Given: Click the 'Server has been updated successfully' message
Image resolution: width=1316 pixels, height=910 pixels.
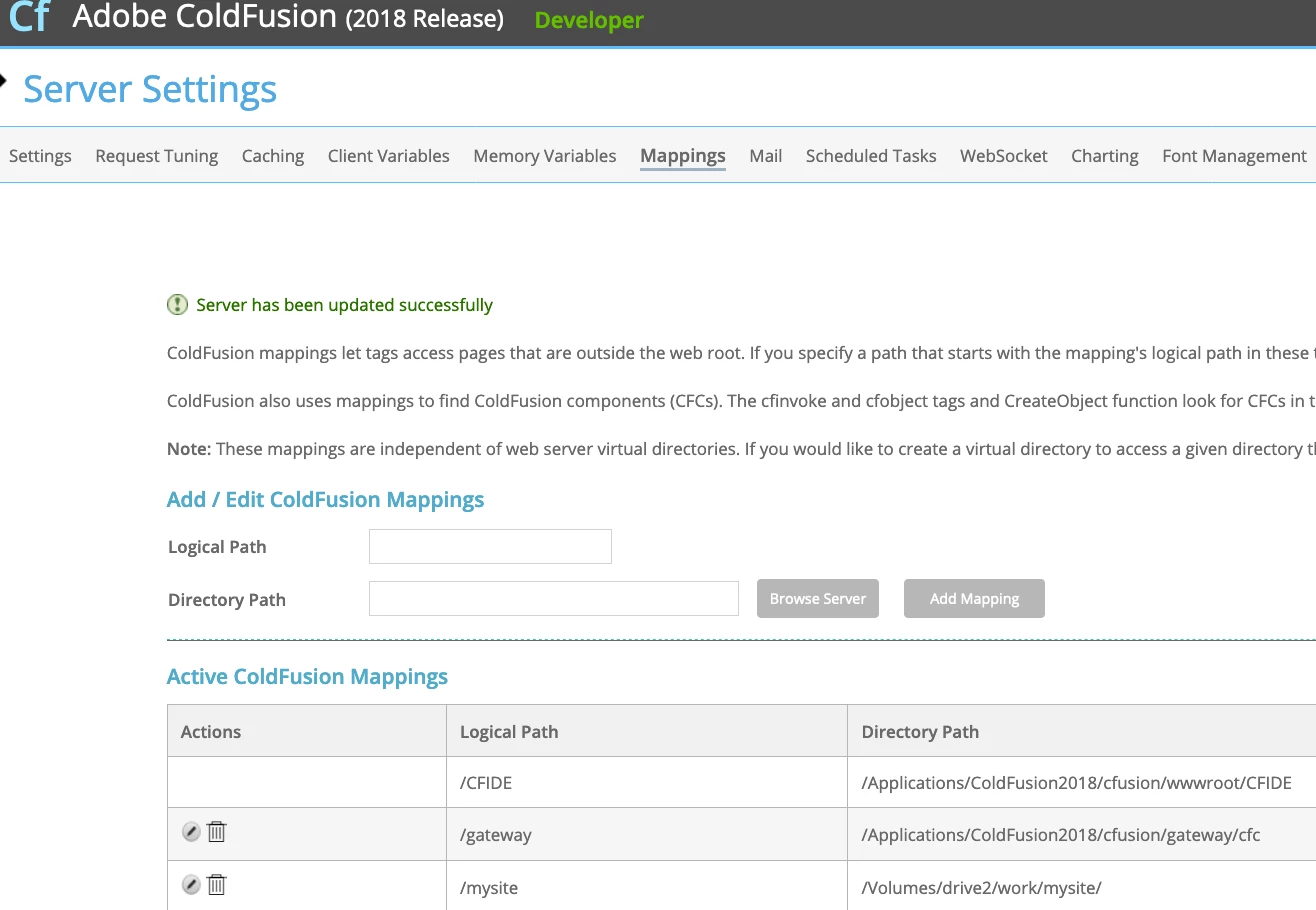Looking at the screenshot, I should point(345,305).
